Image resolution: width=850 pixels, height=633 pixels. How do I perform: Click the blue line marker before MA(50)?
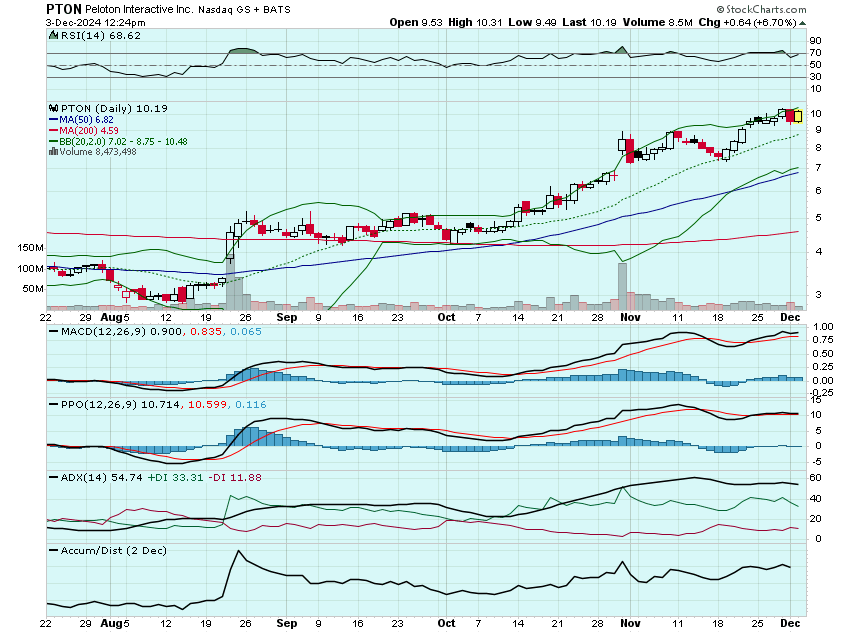point(53,120)
